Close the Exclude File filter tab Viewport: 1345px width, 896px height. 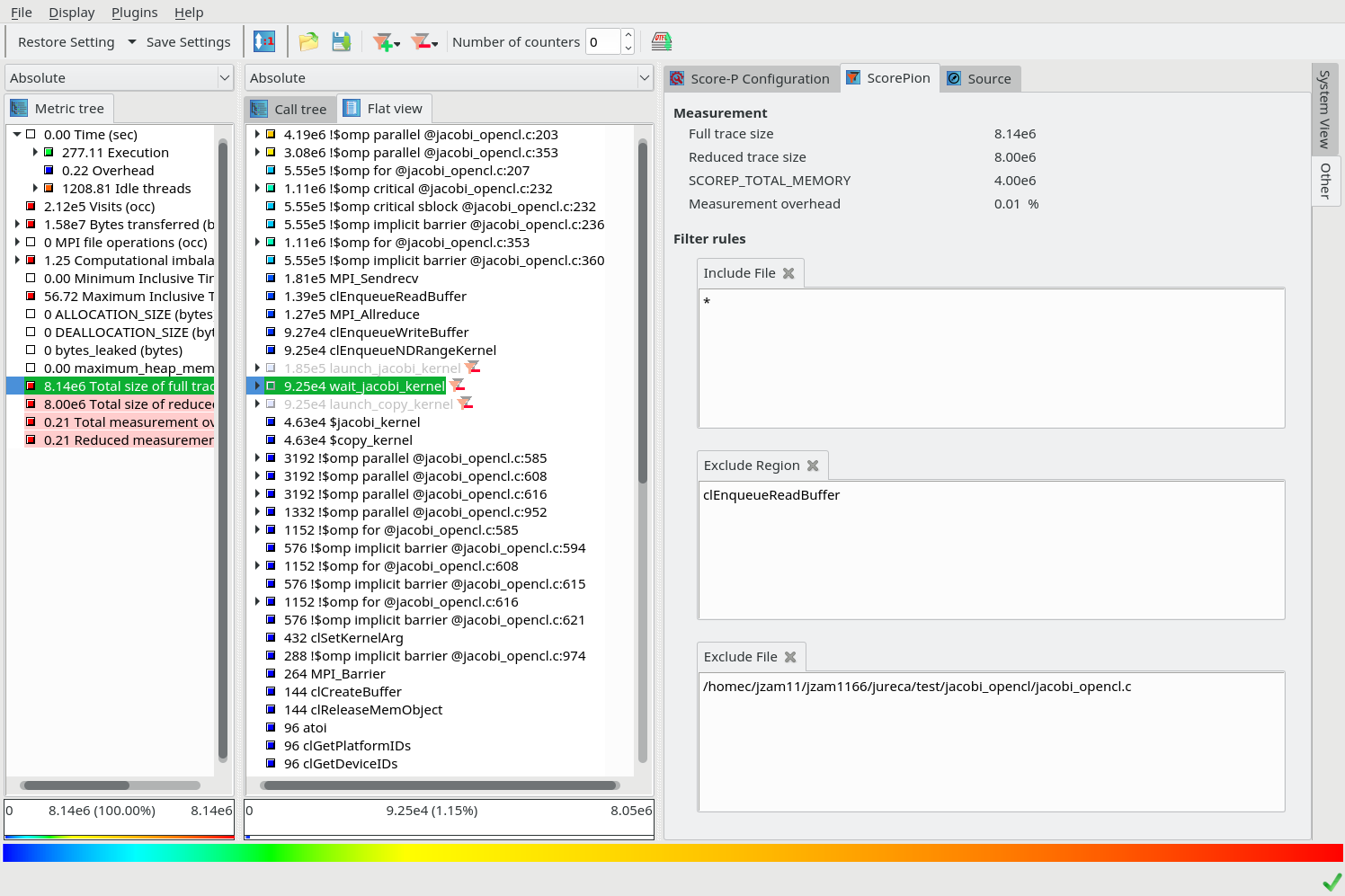[790, 657]
